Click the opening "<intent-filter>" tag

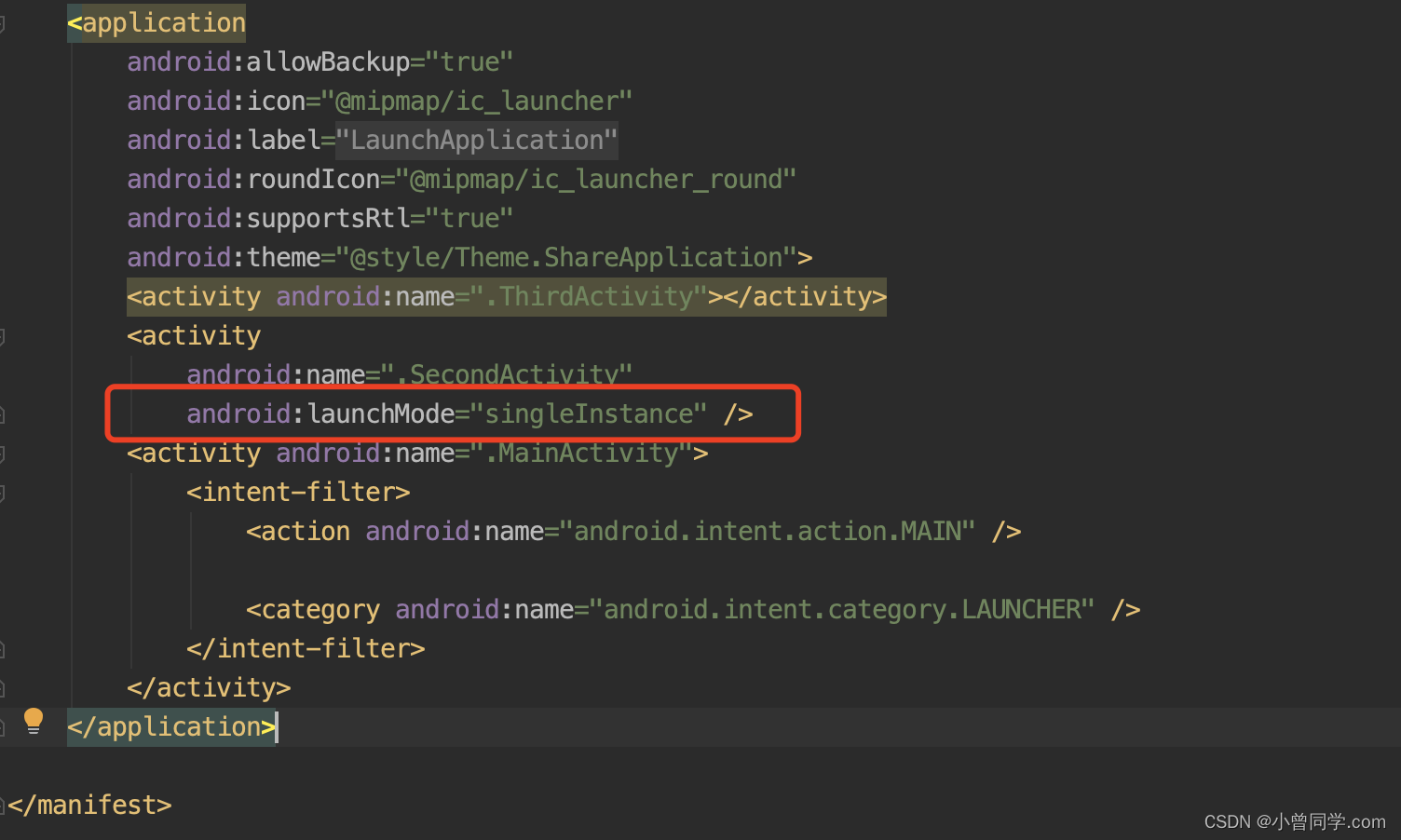298,492
